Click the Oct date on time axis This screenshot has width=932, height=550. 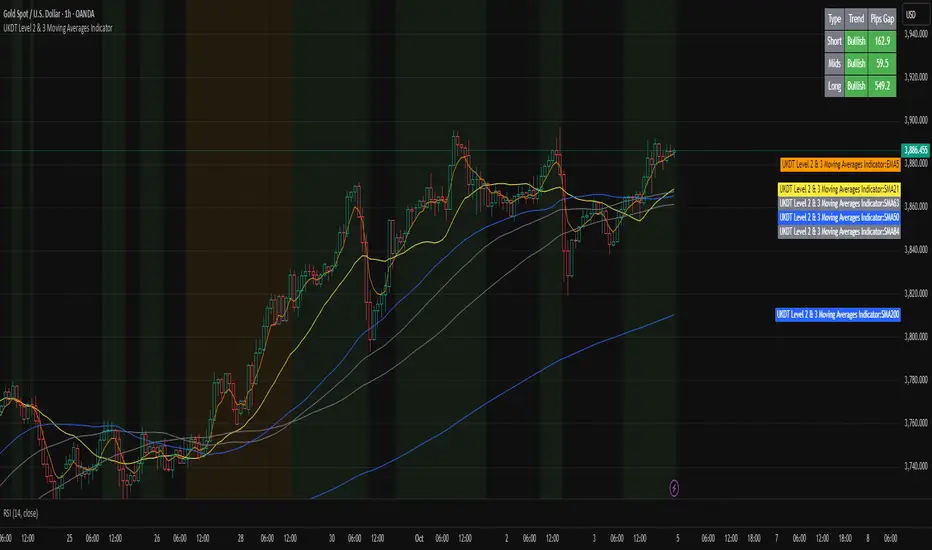click(x=419, y=538)
